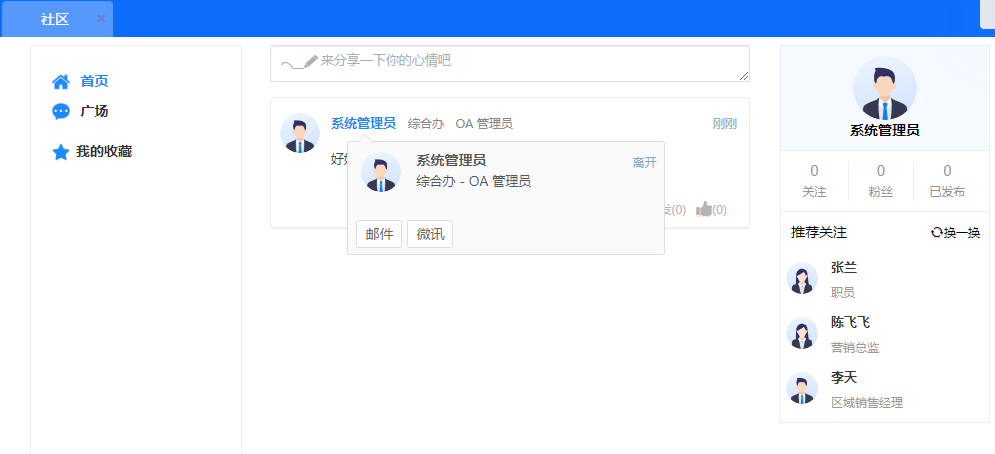Open the 广场 menu item
995x454 pixels.
click(94, 112)
